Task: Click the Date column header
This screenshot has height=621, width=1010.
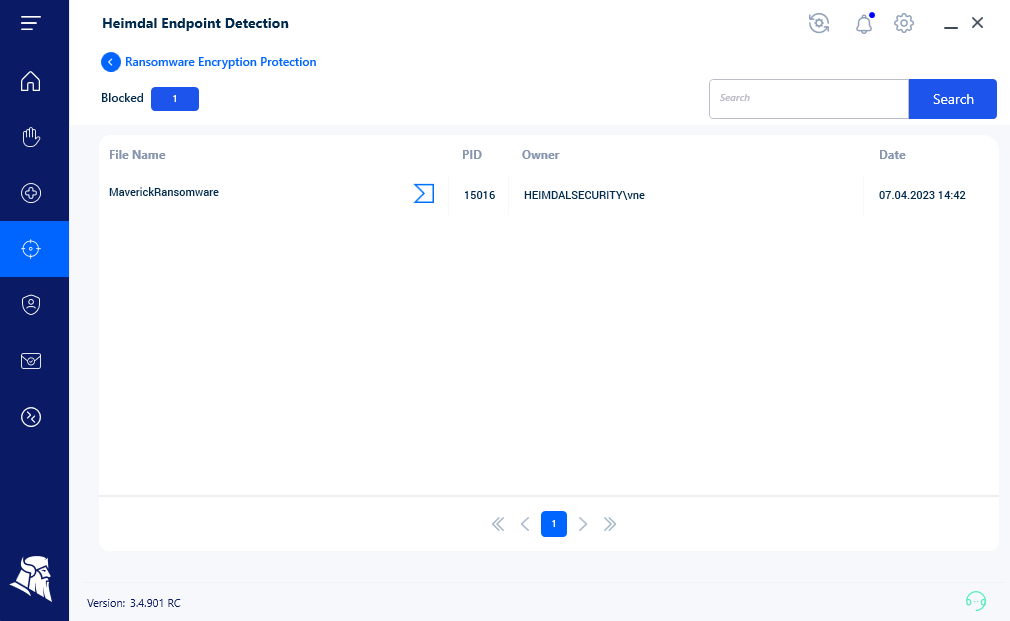Action: tap(892, 155)
